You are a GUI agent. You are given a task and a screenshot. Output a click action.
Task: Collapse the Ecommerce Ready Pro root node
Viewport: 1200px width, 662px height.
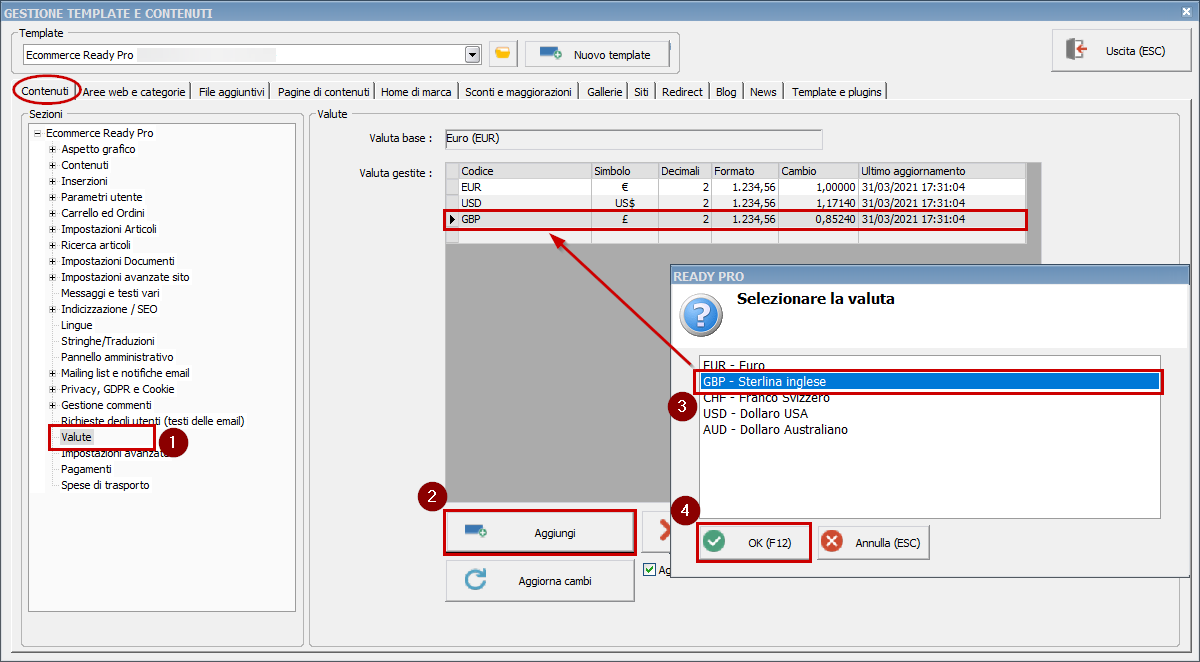pos(37,133)
